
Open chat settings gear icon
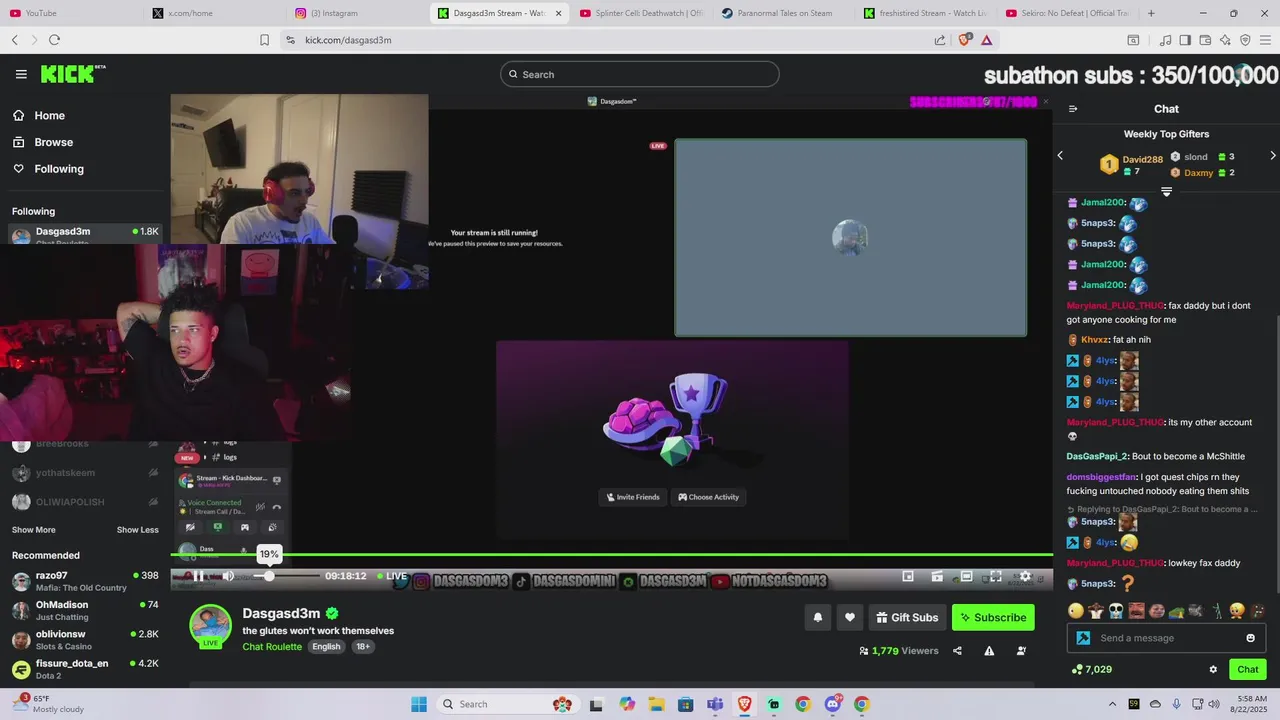pos(1213,670)
